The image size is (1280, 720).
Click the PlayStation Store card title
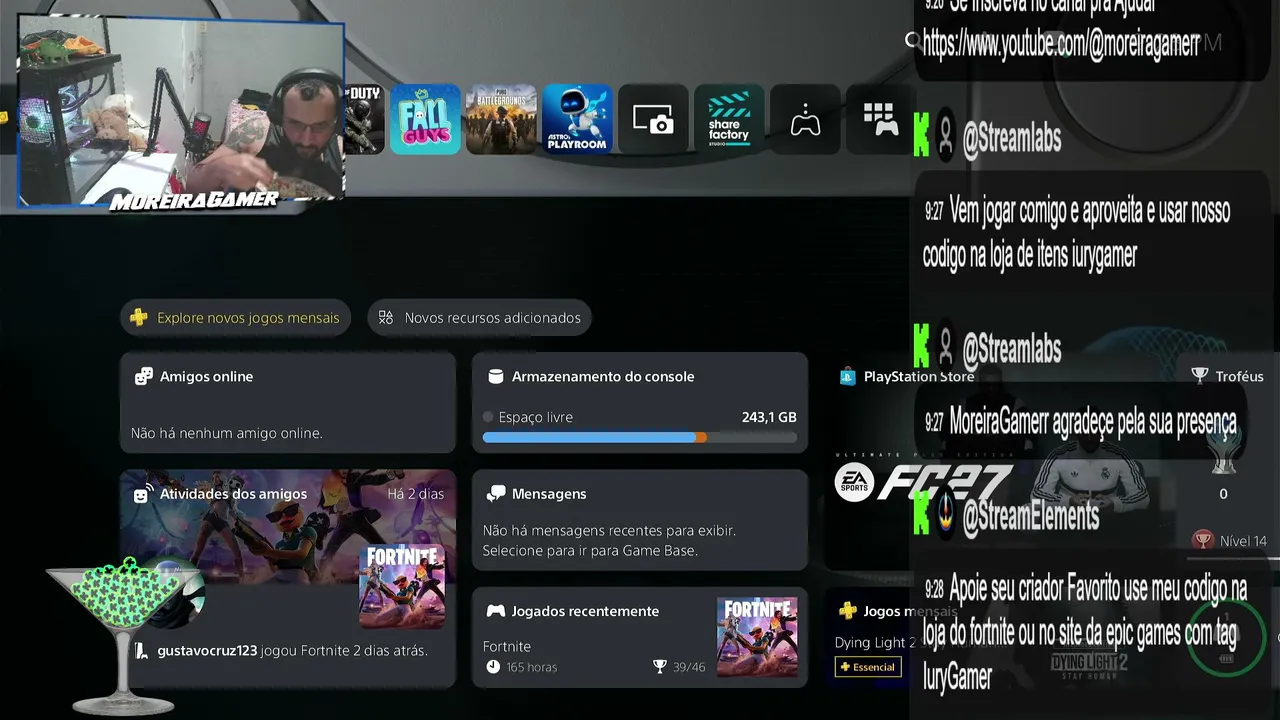pyautogui.click(x=919, y=376)
